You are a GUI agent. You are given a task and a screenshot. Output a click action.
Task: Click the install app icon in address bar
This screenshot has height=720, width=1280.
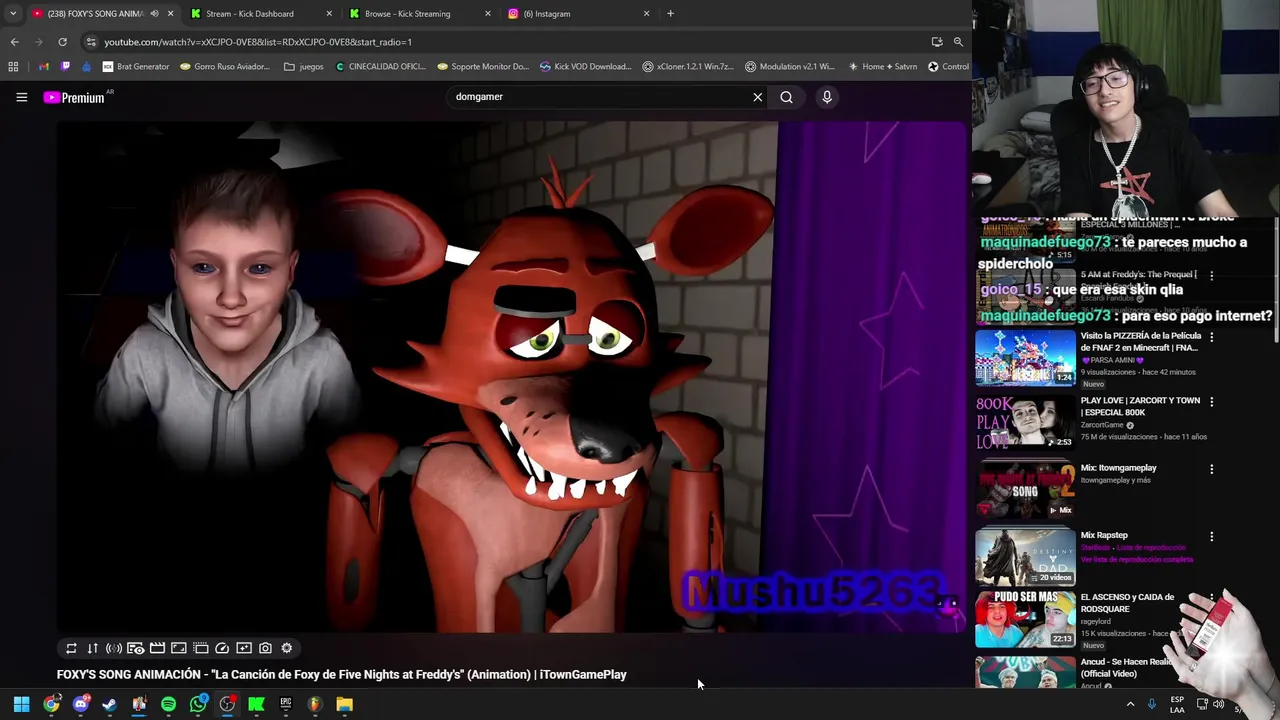937,42
